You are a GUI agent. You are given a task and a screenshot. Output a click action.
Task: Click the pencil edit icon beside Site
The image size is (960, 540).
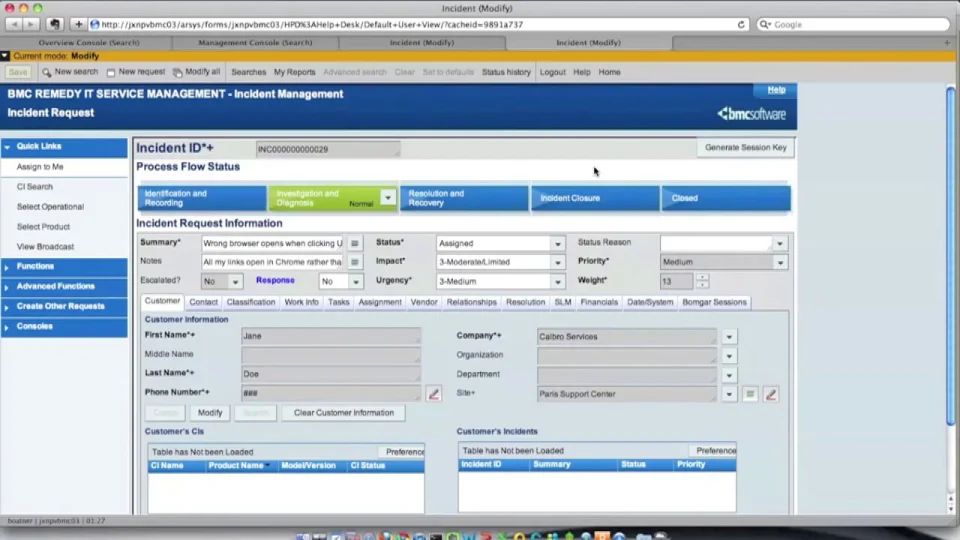pyautogui.click(x=771, y=394)
